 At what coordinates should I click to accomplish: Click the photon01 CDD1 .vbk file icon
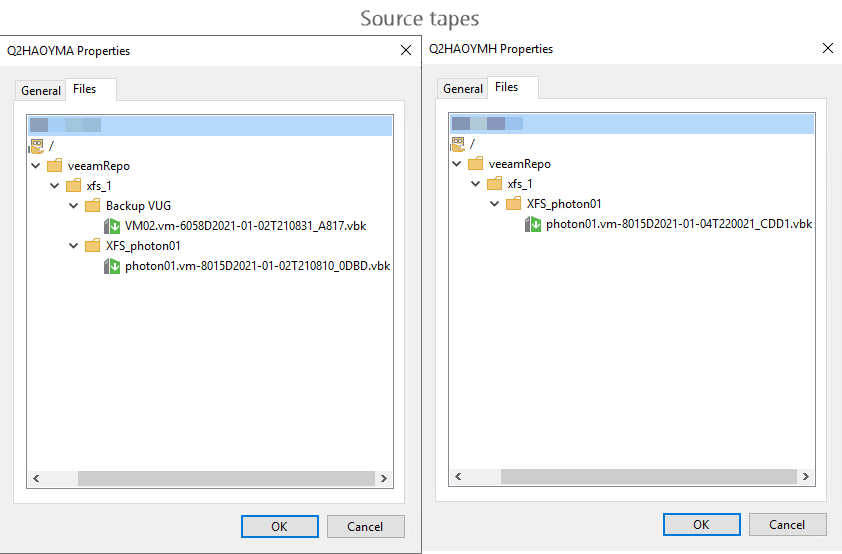(x=533, y=224)
